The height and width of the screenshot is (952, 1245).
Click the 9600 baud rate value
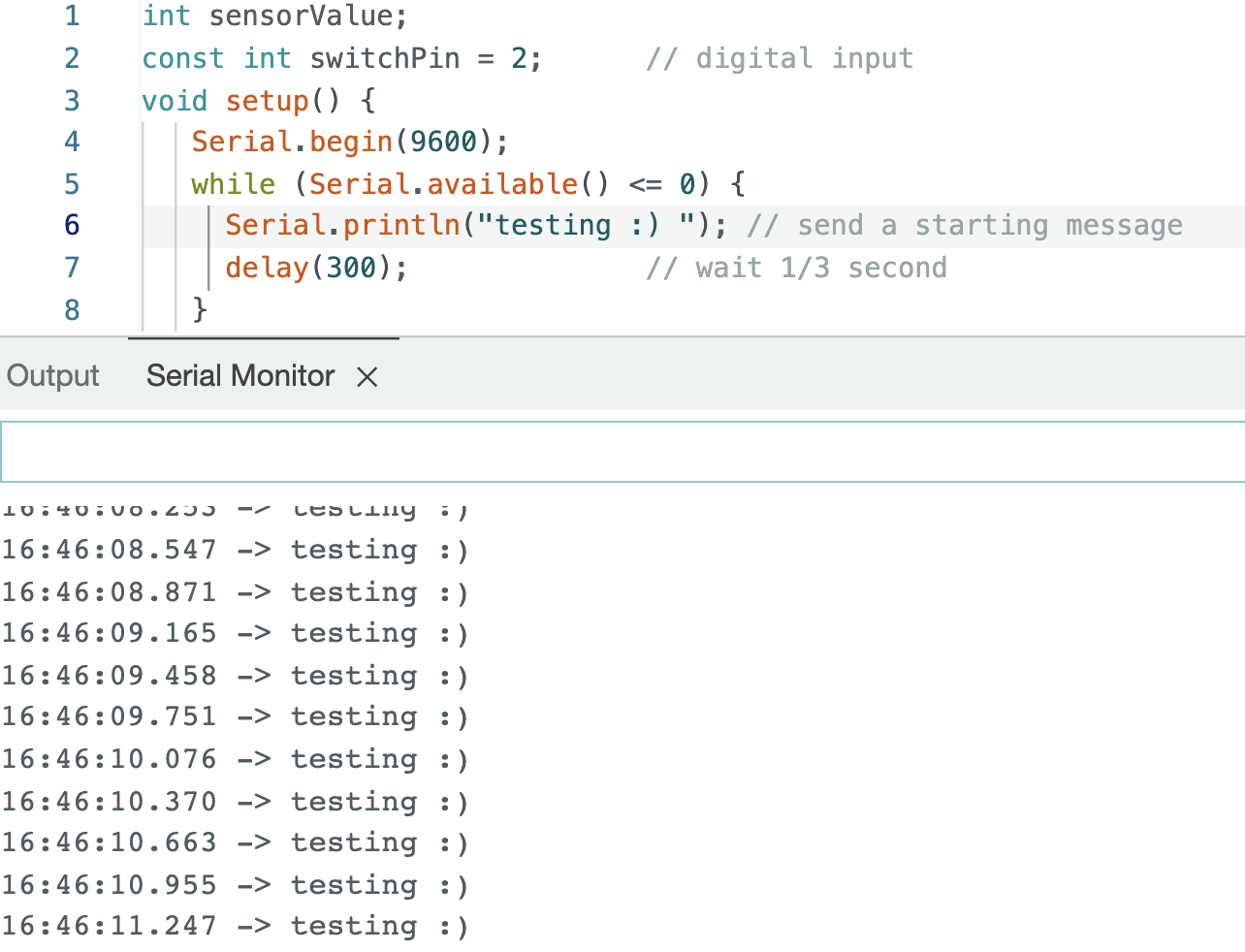coord(443,143)
